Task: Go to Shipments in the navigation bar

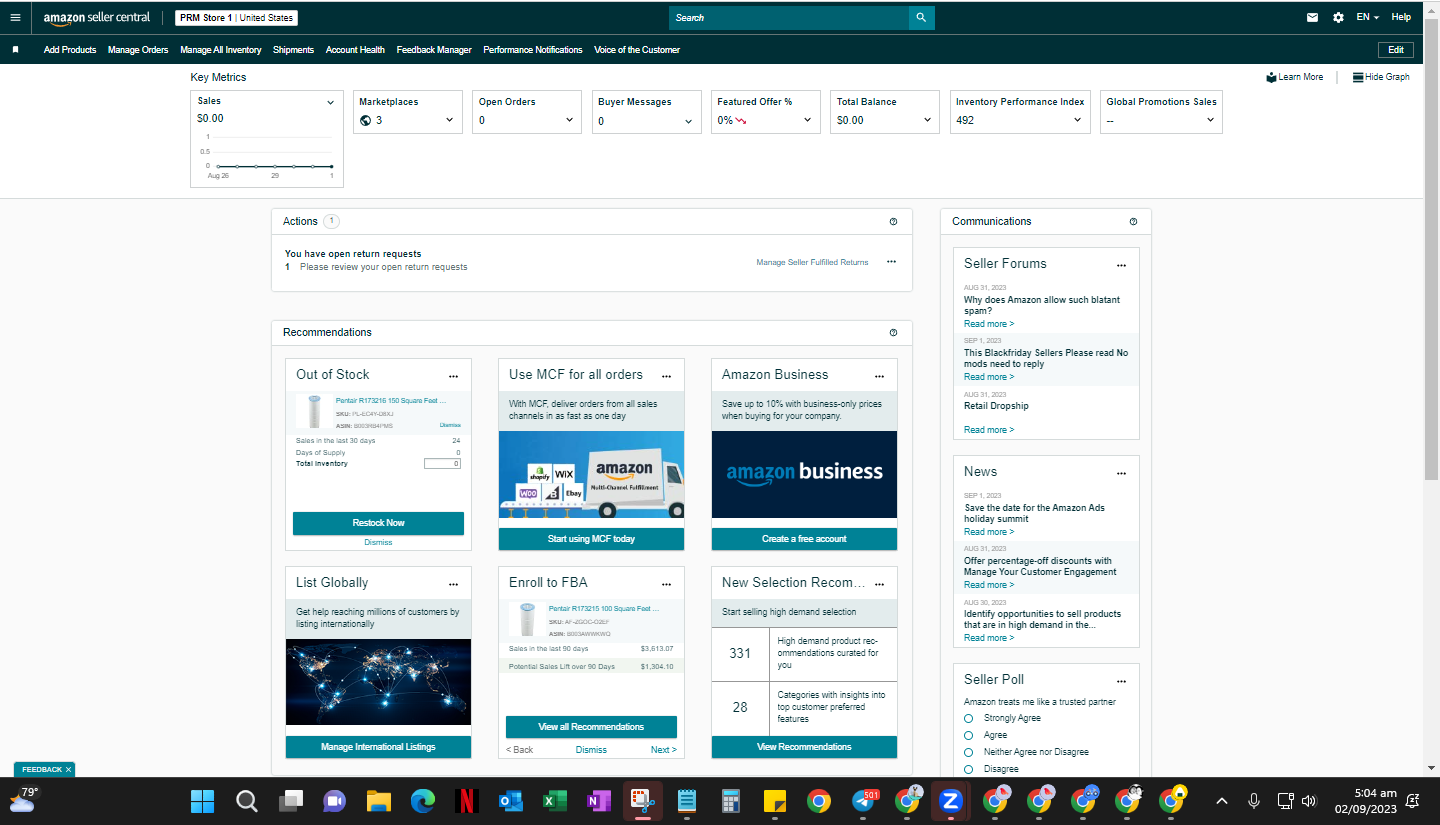Action: (x=293, y=50)
